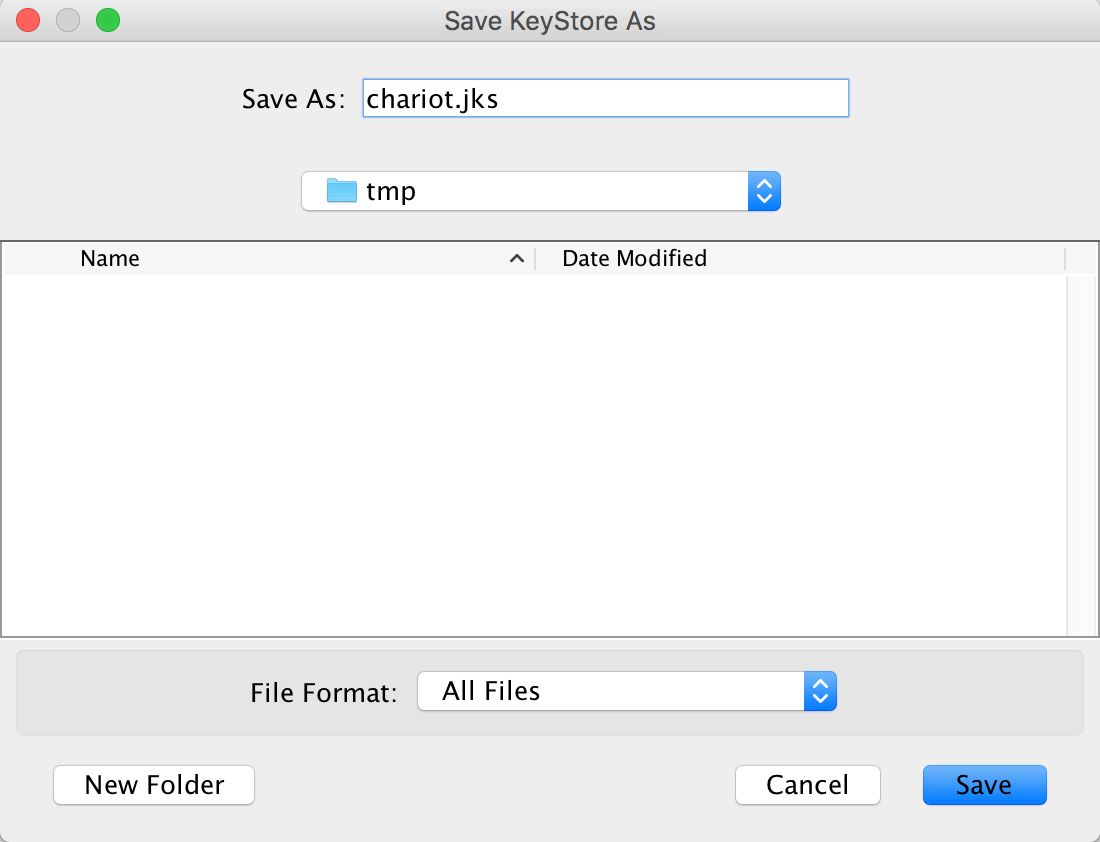Viewport: 1100px width, 842px height.
Task: Click the blue up-down chevron beside tmp
Action: pyautogui.click(x=764, y=191)
